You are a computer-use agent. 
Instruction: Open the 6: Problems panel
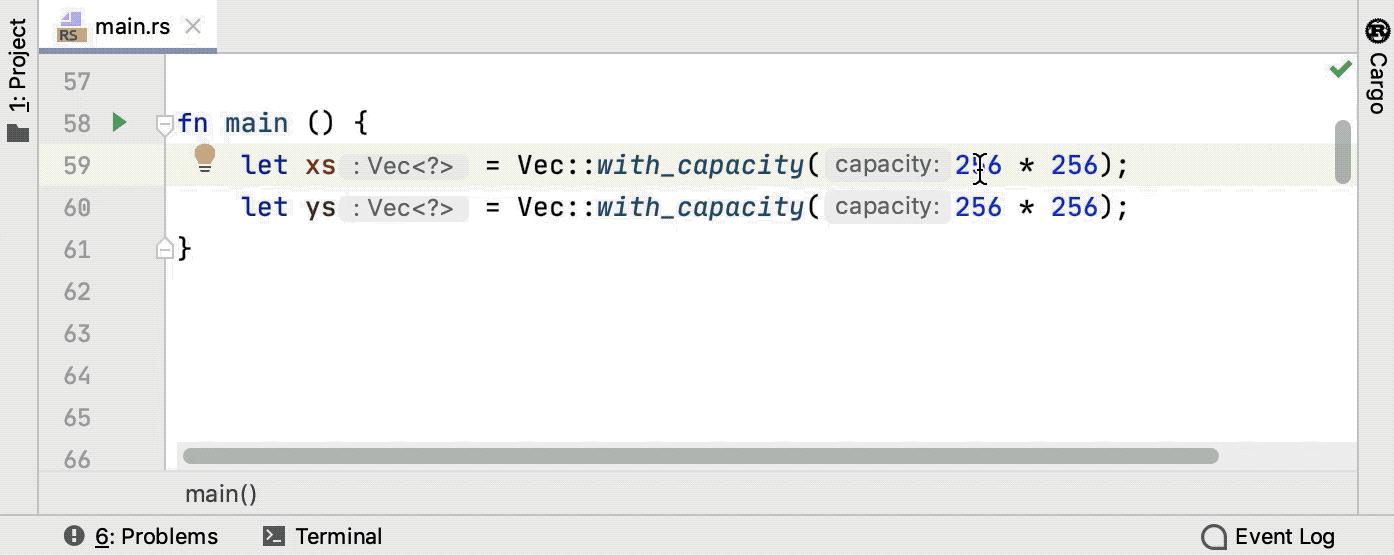click(x=141, y=537)
